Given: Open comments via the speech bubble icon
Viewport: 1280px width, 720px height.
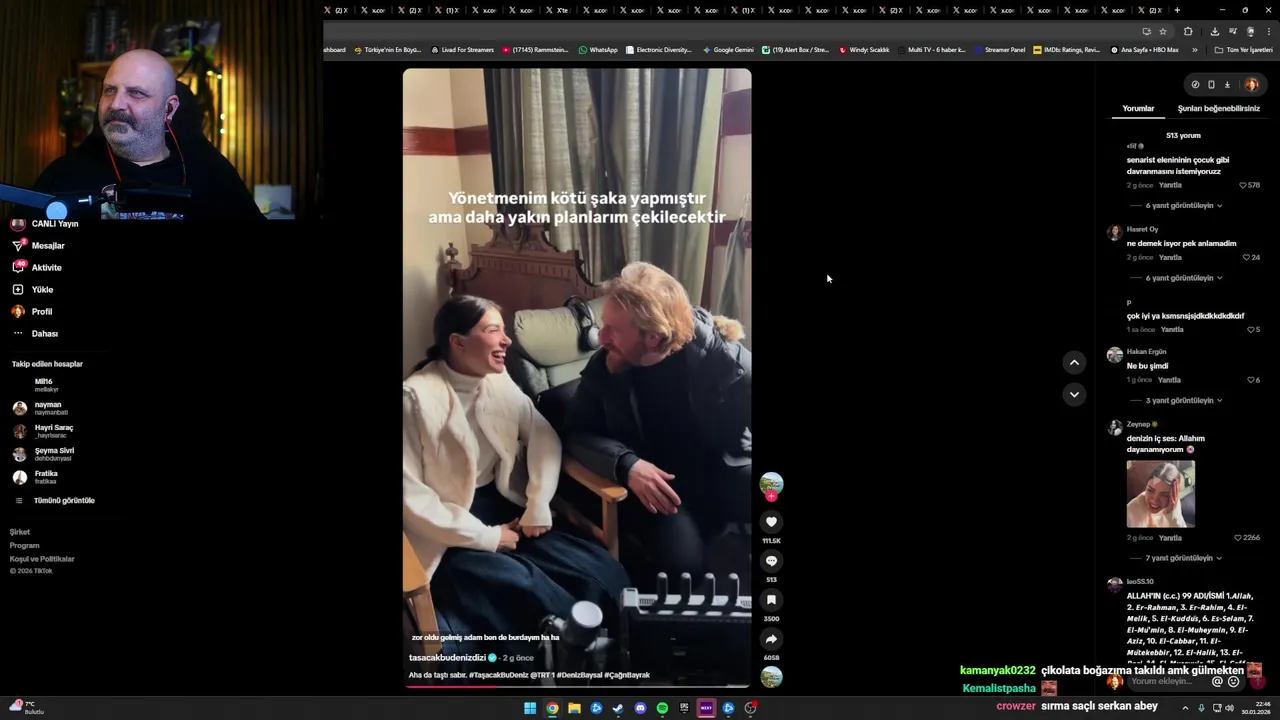Looking at the screenshot, I should [771, 561].
